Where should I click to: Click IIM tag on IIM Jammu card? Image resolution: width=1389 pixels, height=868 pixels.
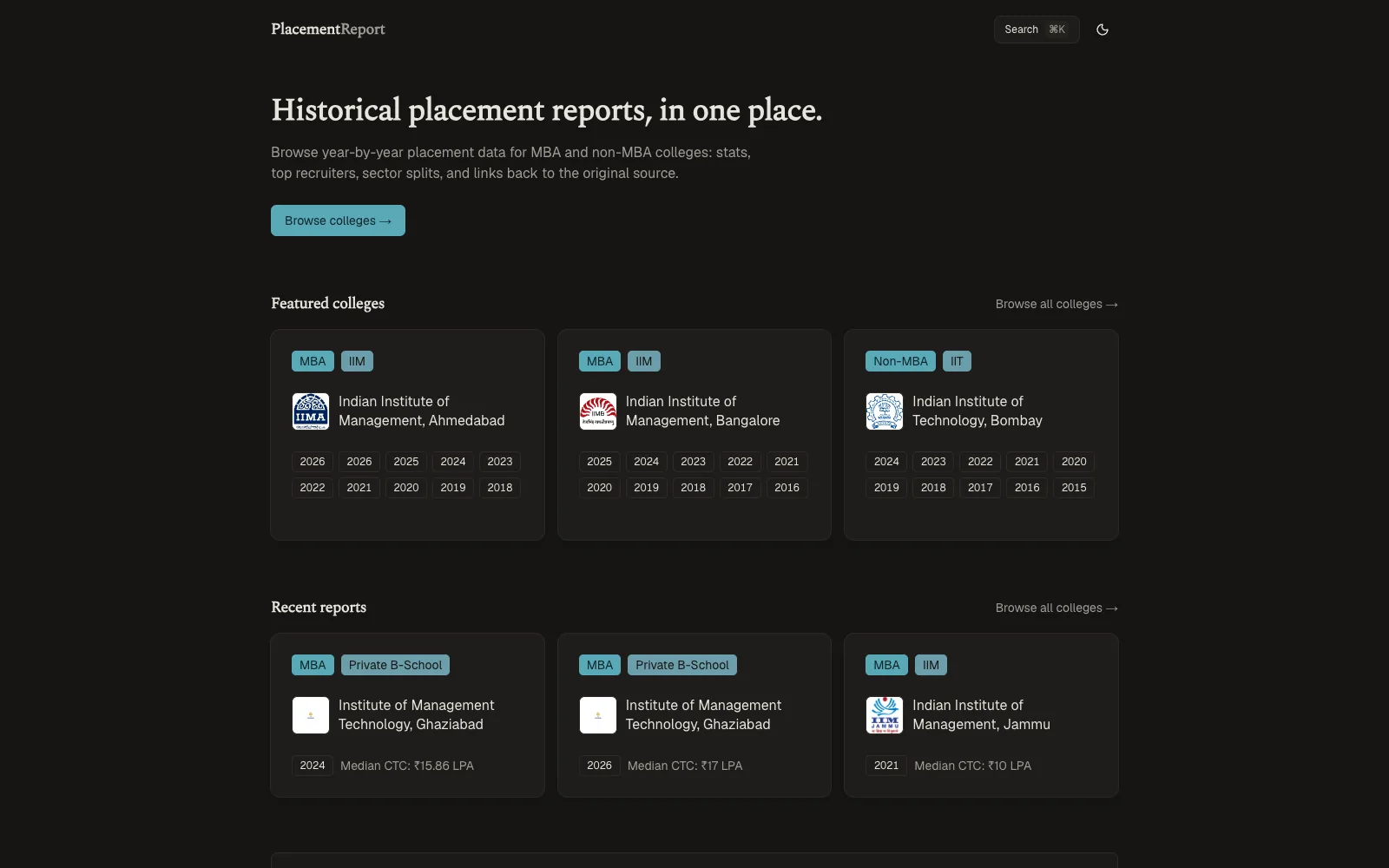[x=931, y=665]
